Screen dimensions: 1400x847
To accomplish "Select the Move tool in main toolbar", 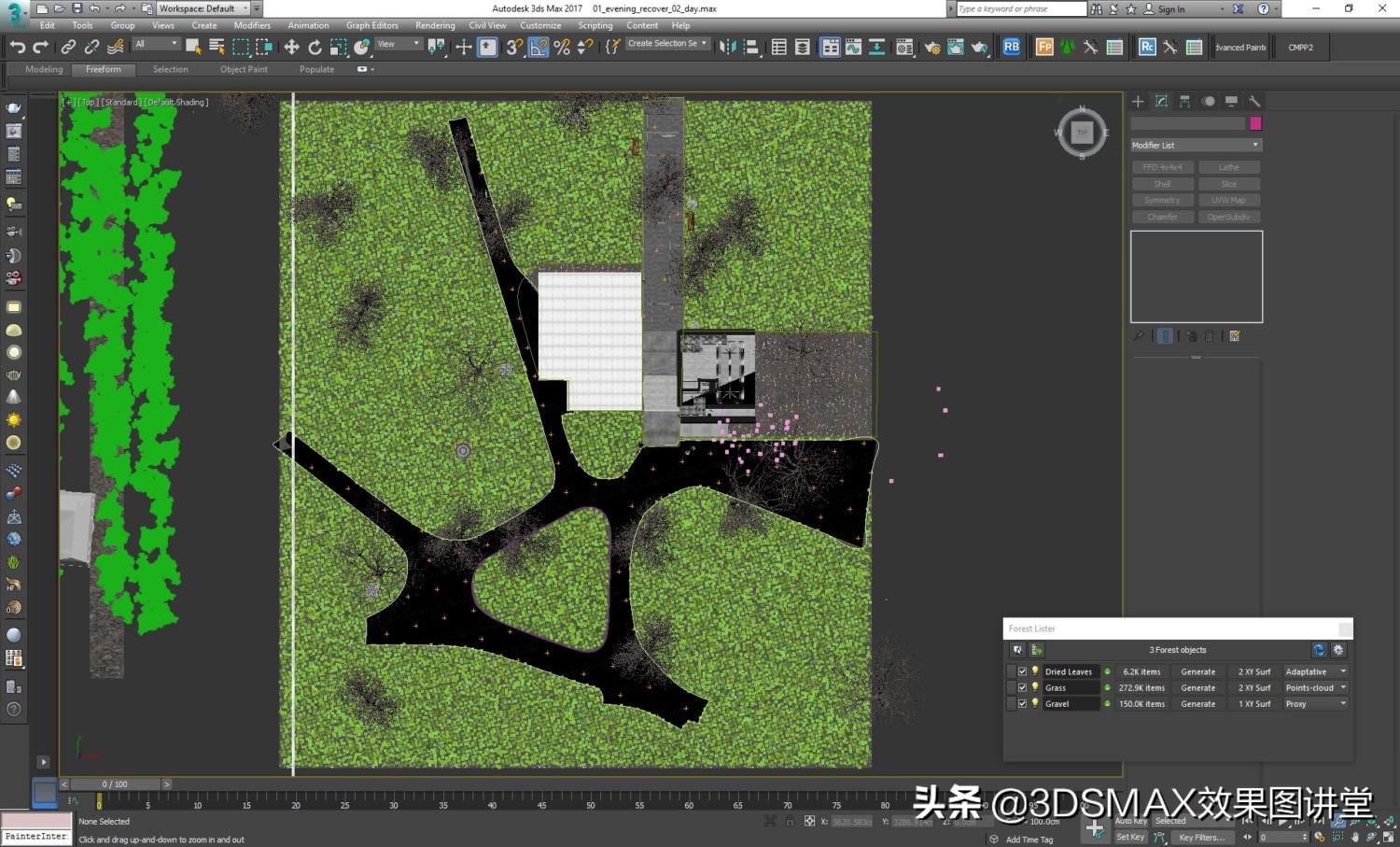I will click(x=291, y=47).
